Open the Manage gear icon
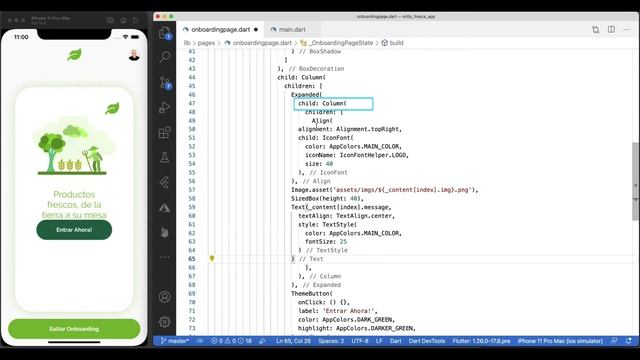Image resolution: width=640 pixels, height=360 pixels. 164,322
